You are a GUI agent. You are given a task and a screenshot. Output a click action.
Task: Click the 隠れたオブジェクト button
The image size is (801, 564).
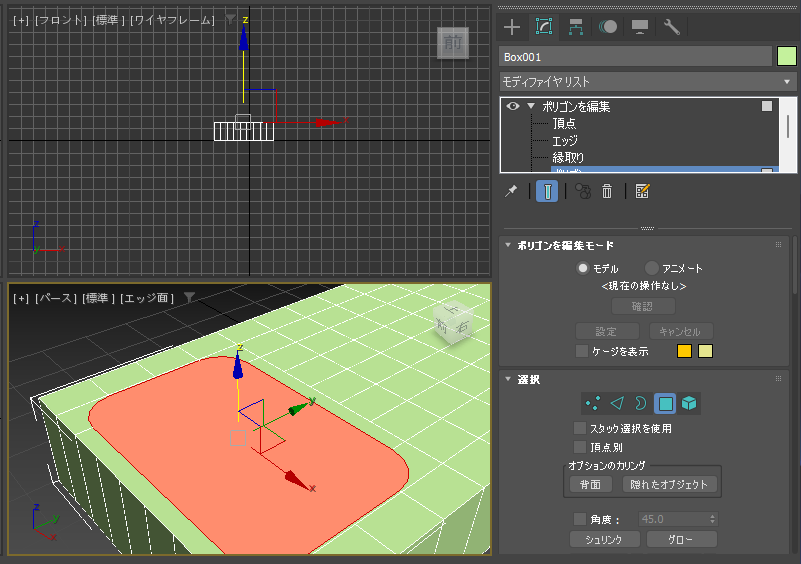click(x=669, y=484)
